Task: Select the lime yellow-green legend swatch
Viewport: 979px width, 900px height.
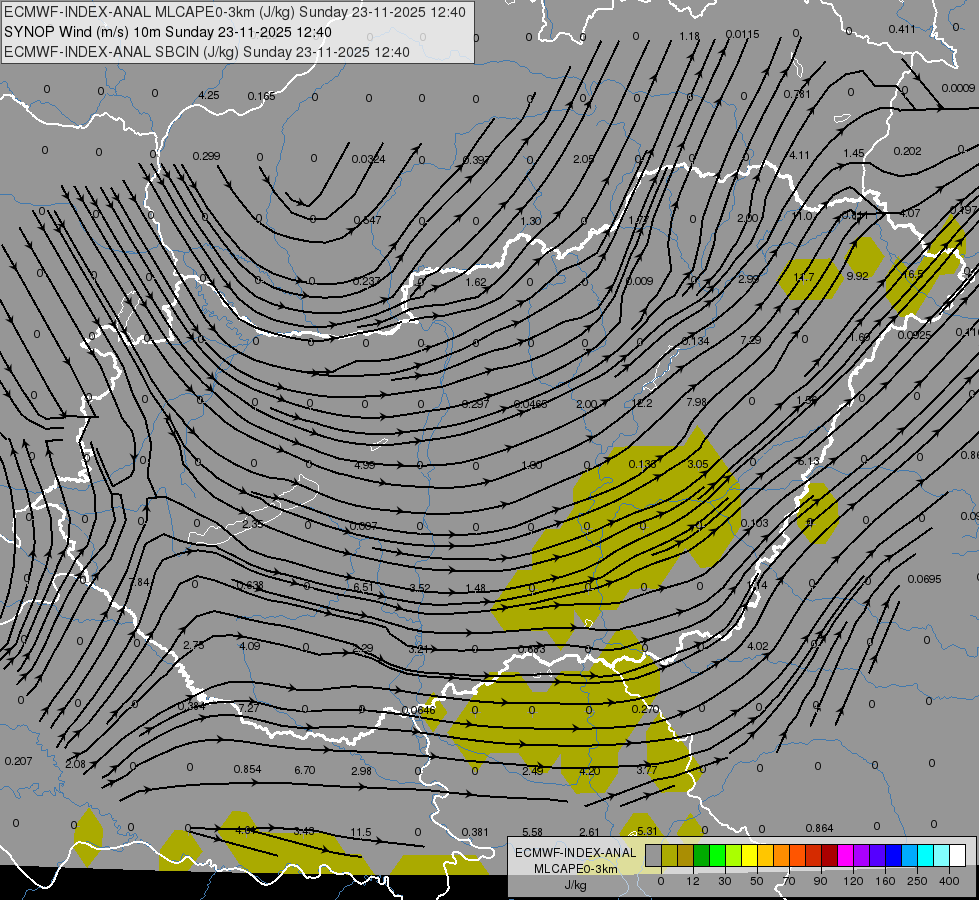Action: [734, 855]
